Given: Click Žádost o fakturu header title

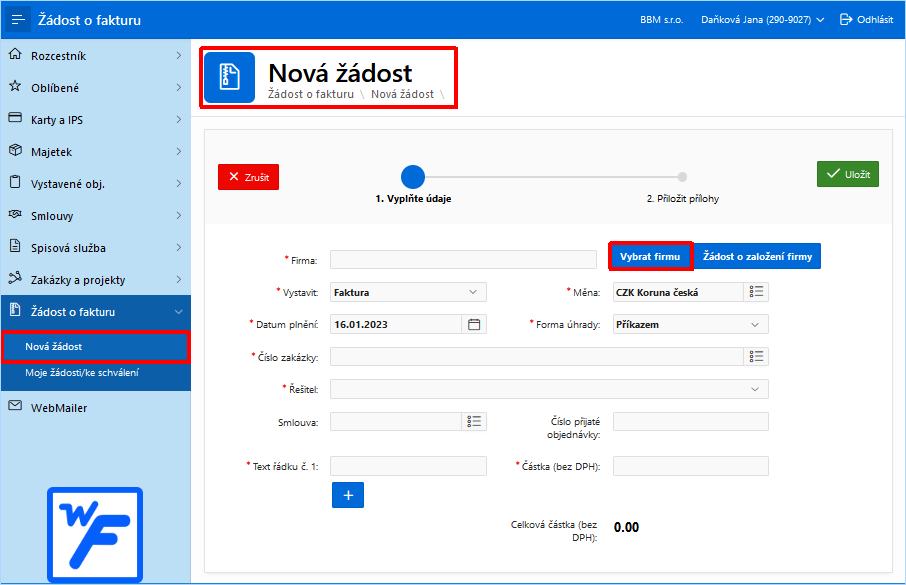Looking at the screenshot, I should pyautogui.click(x=90, y=20).
